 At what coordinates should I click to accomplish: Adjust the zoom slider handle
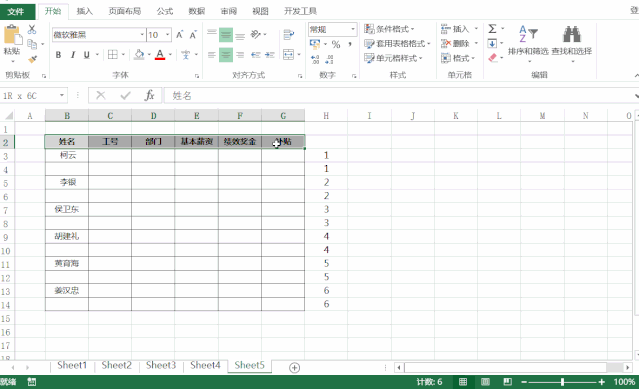[x=562, y=382]
